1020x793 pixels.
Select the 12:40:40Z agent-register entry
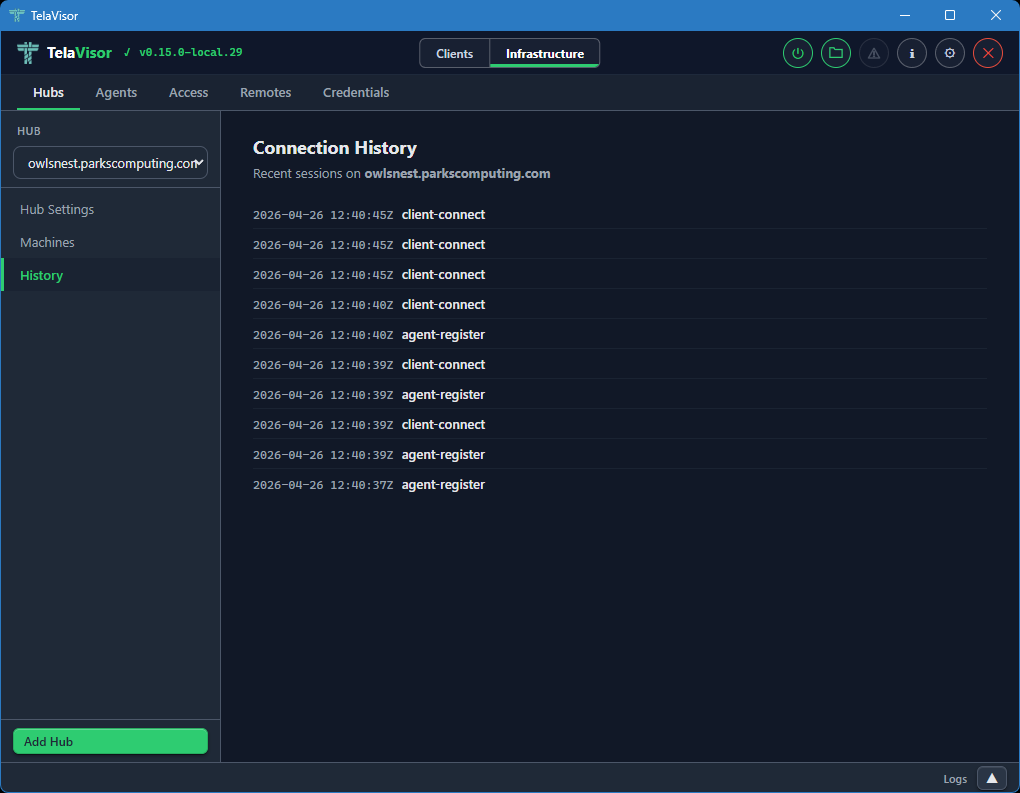619,334
